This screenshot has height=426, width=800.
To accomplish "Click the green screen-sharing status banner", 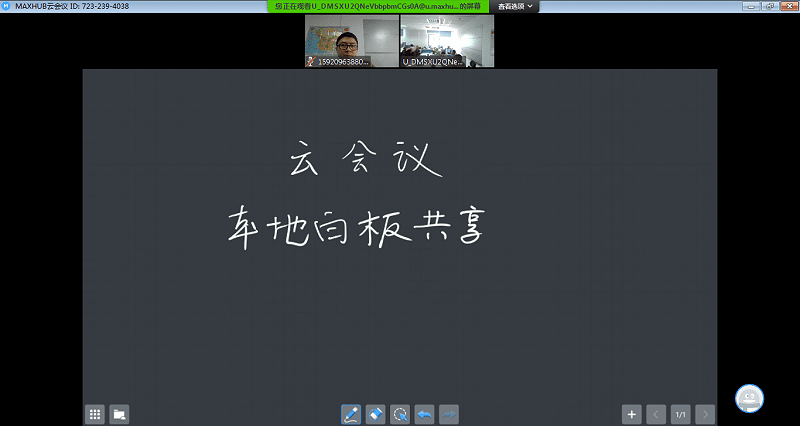I will (379, 6).
